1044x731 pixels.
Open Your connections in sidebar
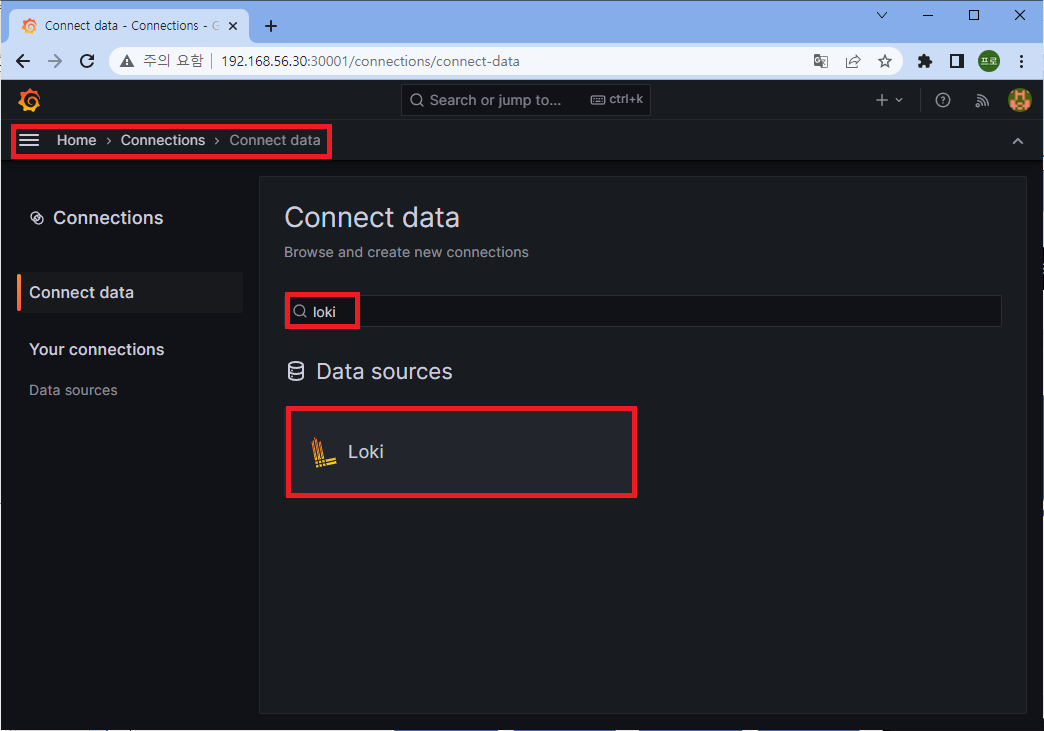point(97,350)
